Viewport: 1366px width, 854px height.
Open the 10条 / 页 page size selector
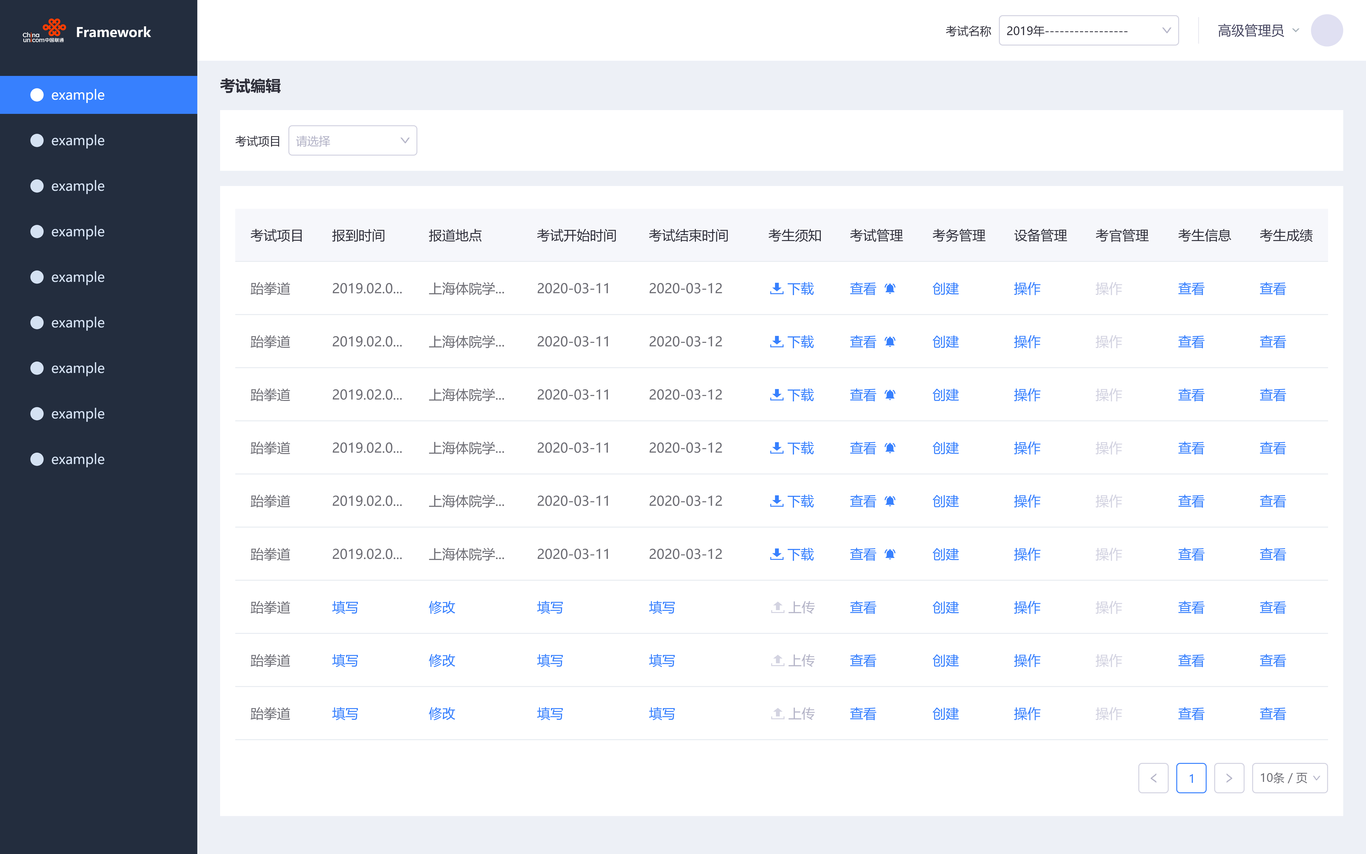[x=1289, y=777]
